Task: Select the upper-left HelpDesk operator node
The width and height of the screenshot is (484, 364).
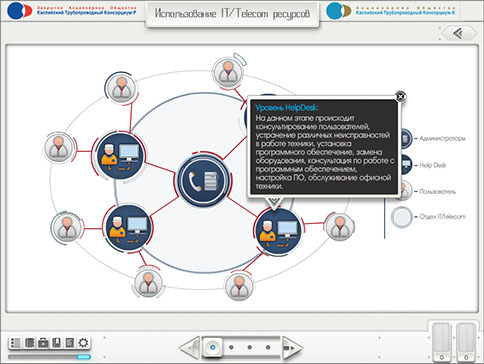Action: [120, 156]
